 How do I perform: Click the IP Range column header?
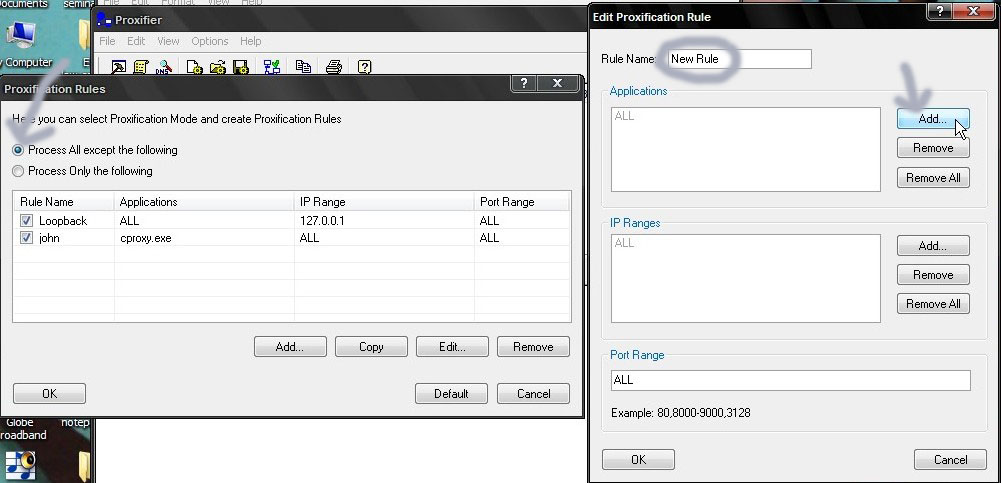coord(384,202)
